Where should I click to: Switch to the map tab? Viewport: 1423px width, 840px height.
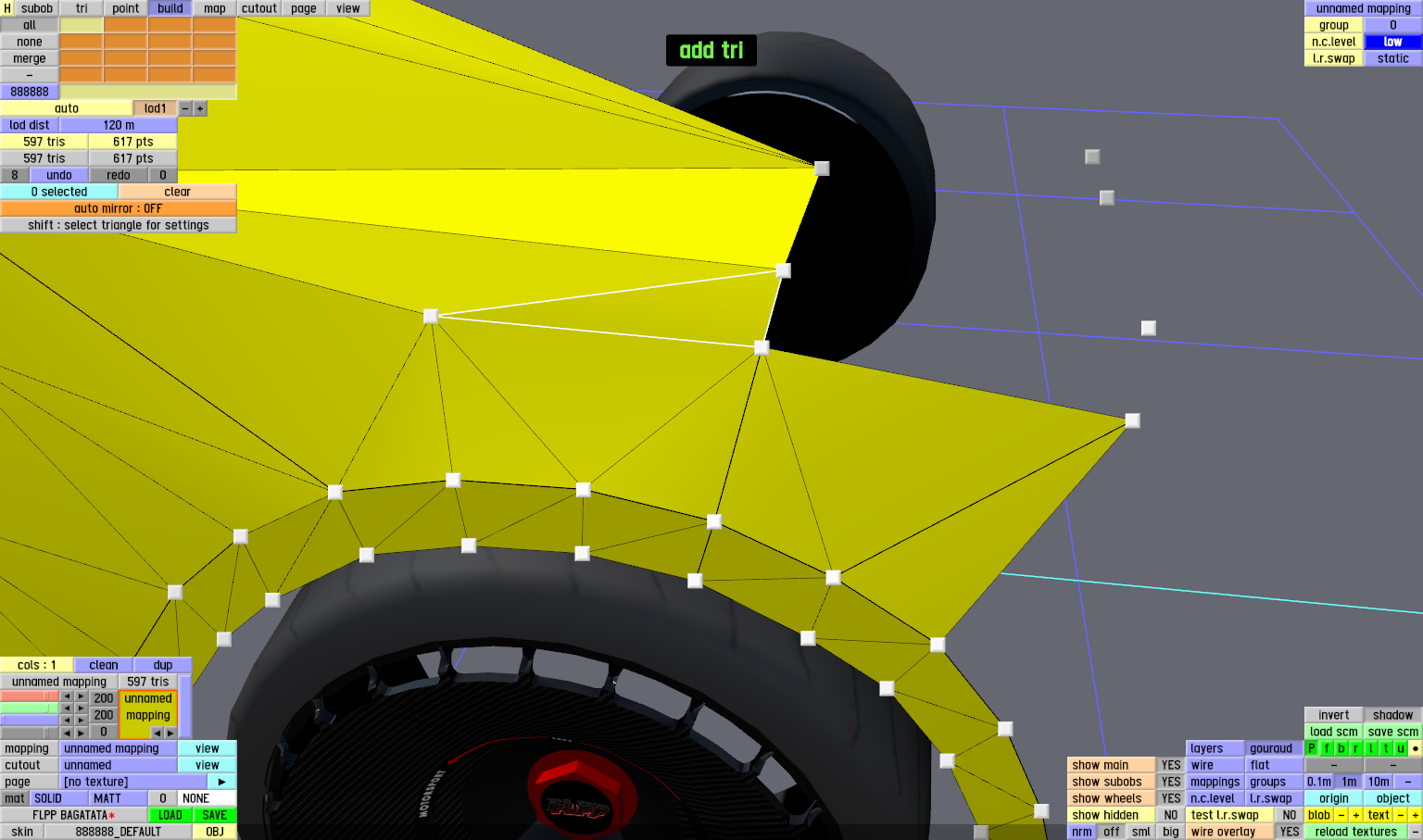(215, 8)
